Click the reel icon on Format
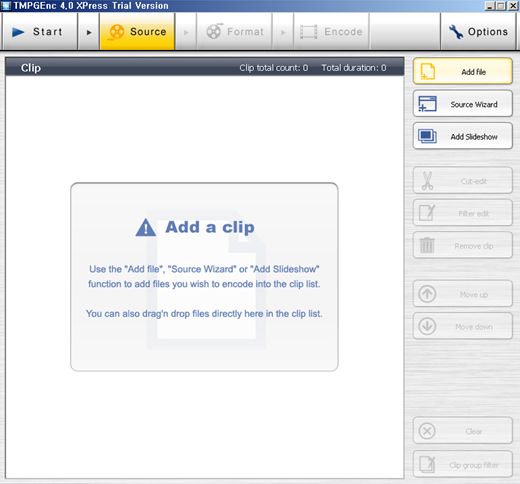 (x=214, y=31)
